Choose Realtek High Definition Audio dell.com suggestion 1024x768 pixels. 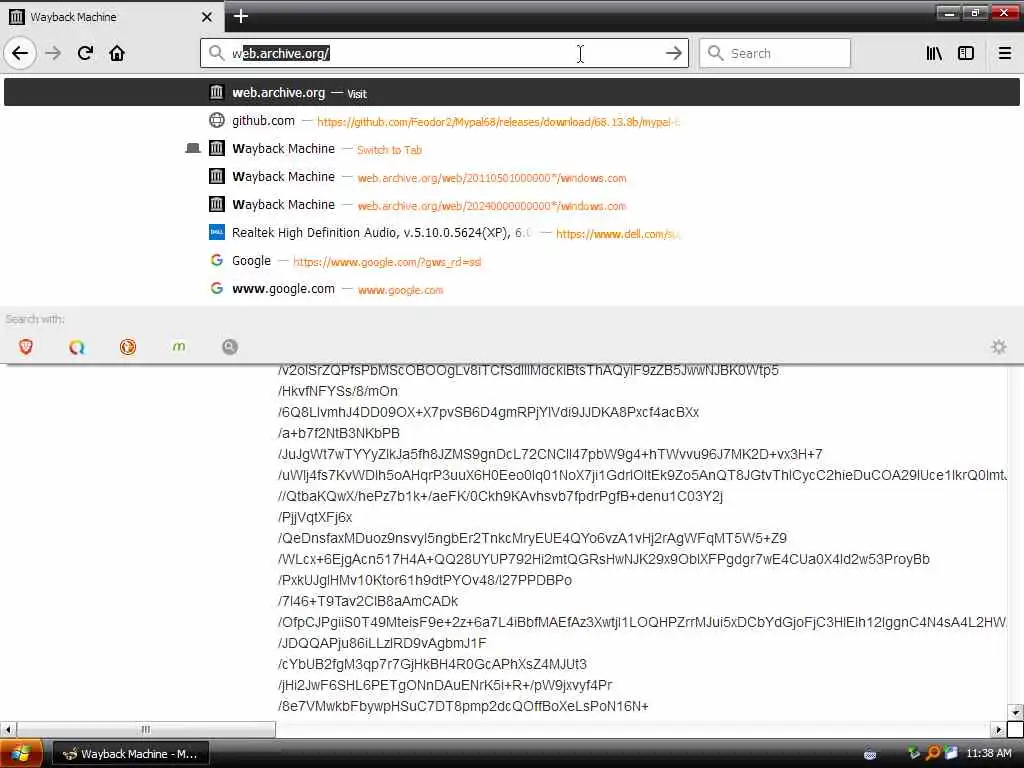(512, 233)
